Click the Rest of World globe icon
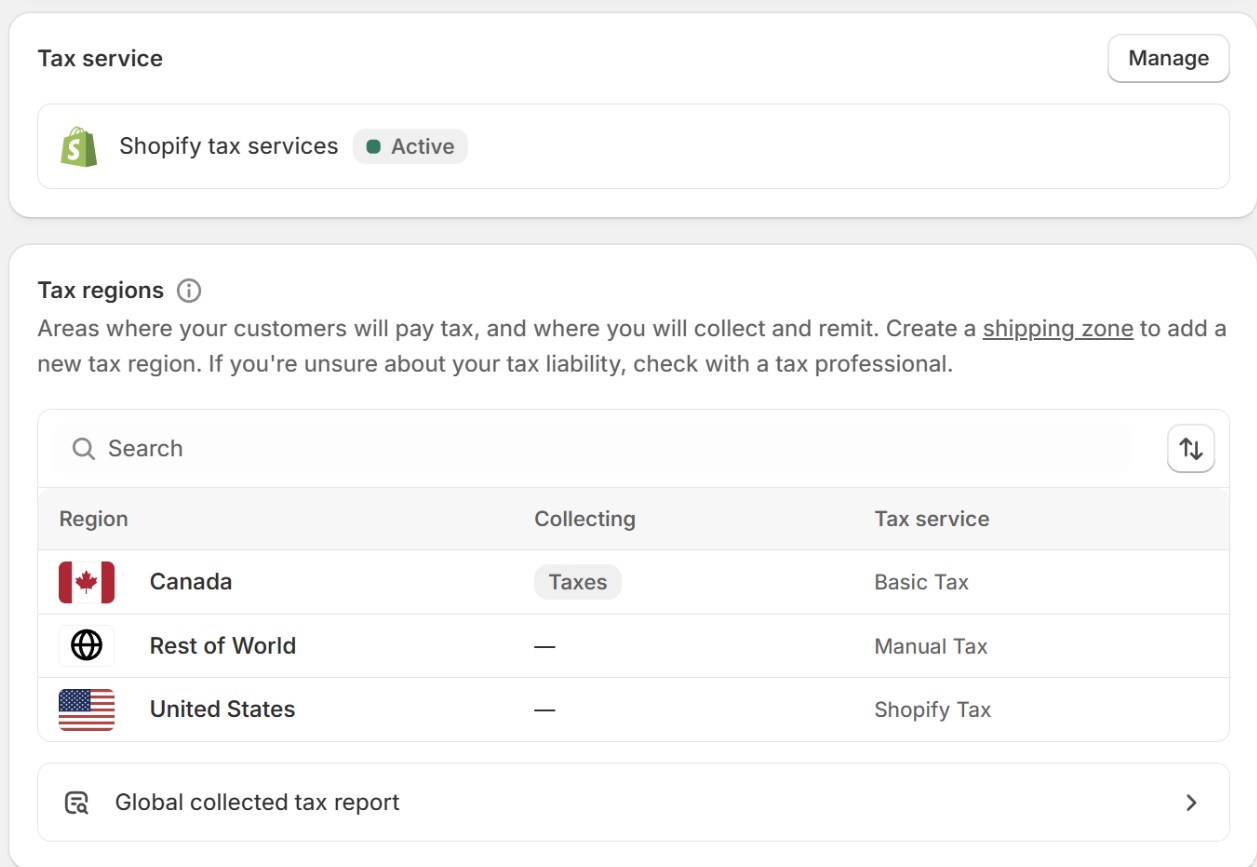The image size is (1257, 867). (87, 646)
